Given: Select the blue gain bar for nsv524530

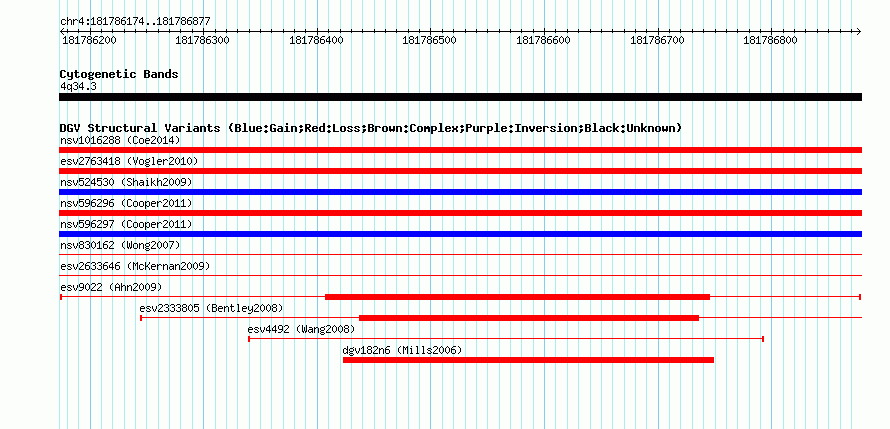Looking at the screenshot, I should pyautogui.click(x=460, y=192).
